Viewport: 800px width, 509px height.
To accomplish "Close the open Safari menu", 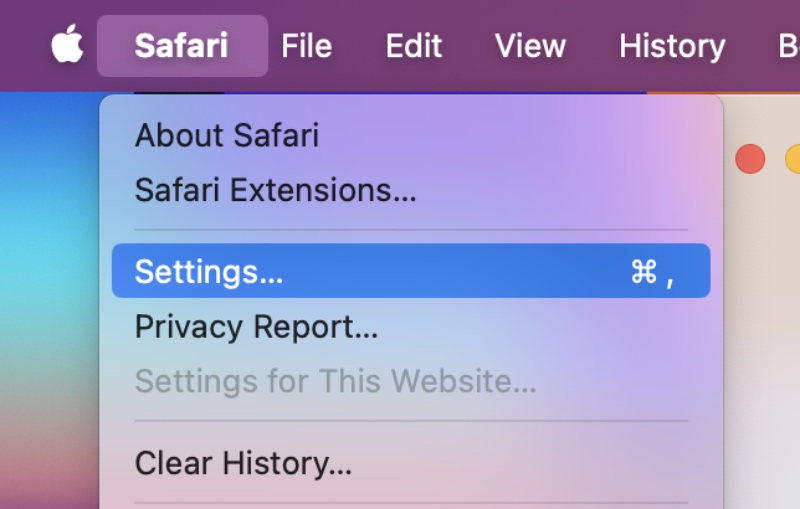I will [181, 46].
